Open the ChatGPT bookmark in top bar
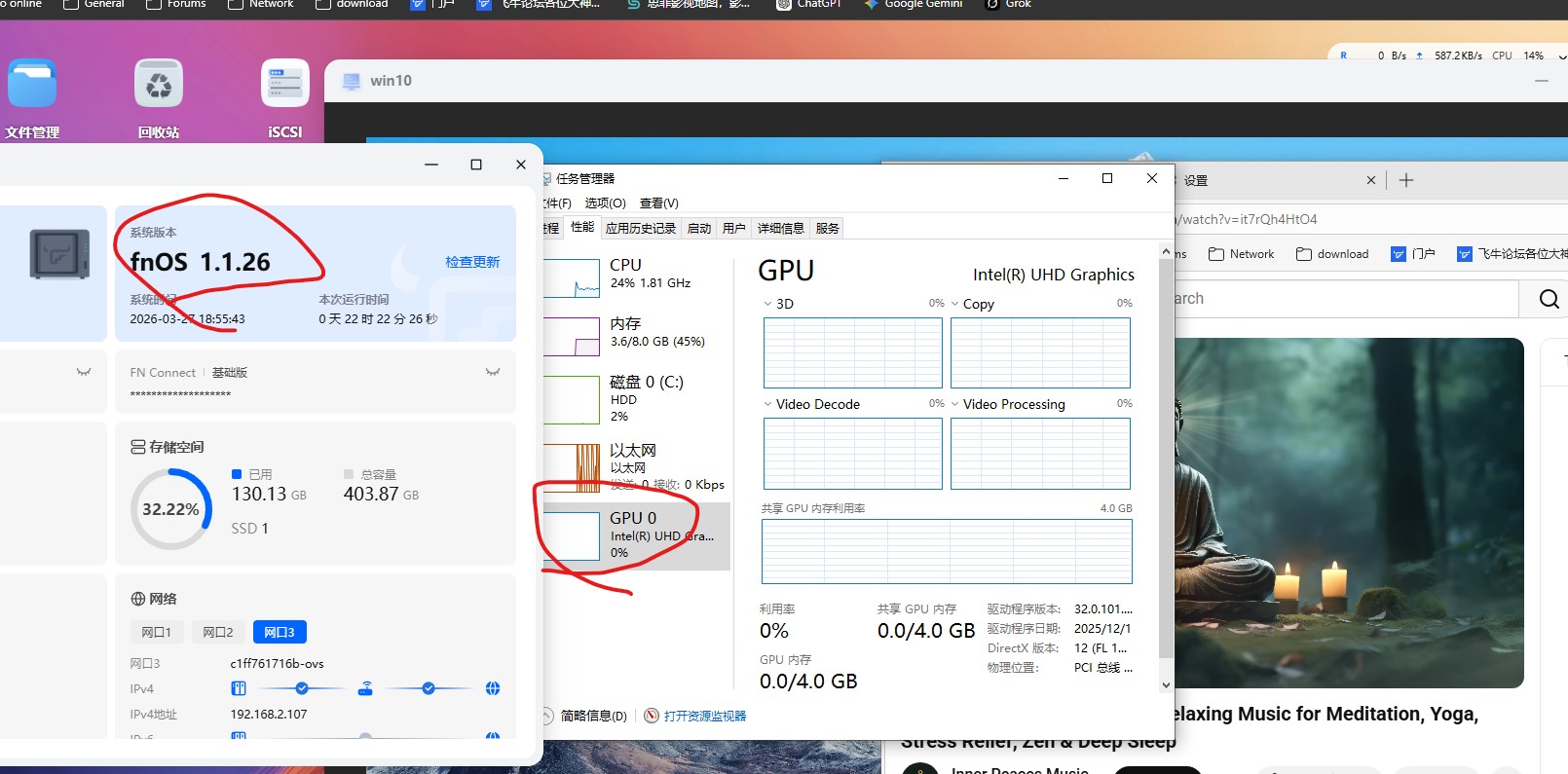 pos(808,4)
